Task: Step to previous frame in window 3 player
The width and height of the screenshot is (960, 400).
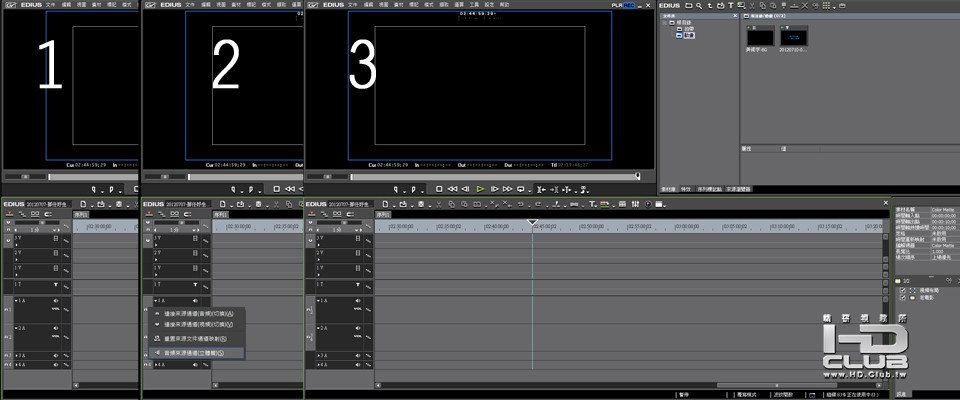Action: click(x=465, y=189)
